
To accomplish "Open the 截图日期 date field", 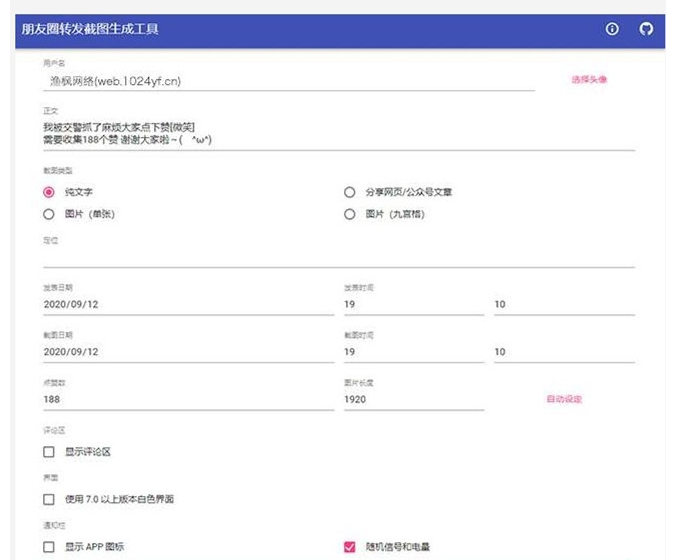I will click(x=188, y=352).
